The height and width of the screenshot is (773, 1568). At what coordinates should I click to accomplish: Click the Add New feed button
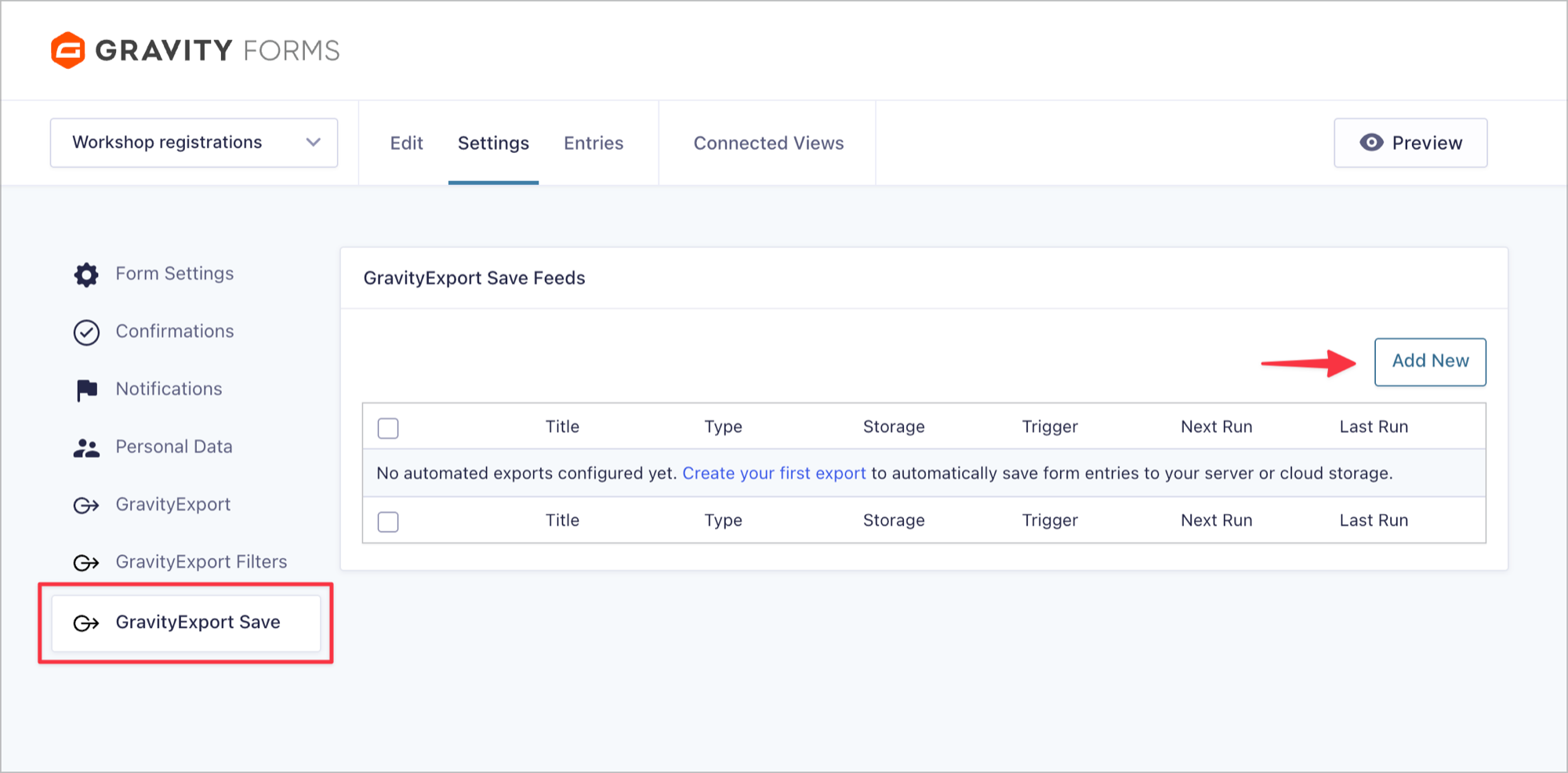(1430, 361)
